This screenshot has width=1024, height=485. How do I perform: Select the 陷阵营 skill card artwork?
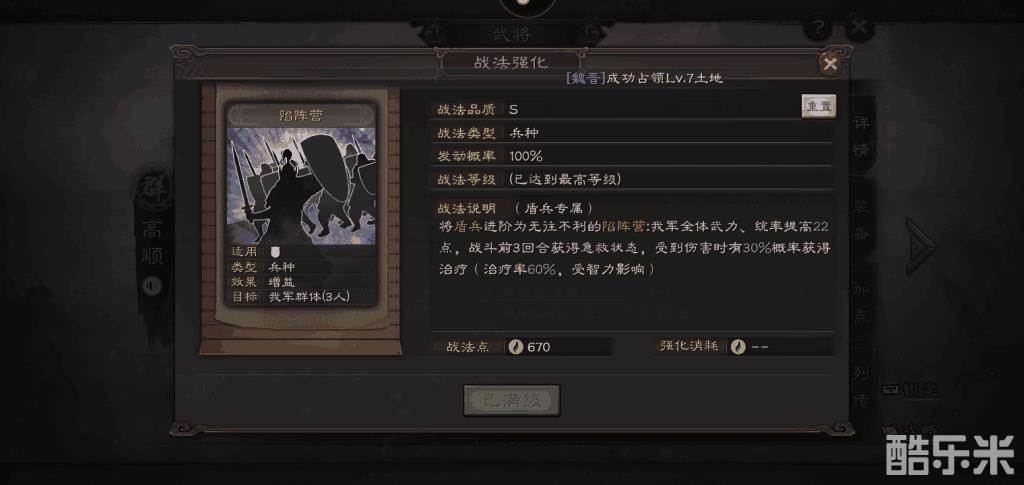point(302,186)
